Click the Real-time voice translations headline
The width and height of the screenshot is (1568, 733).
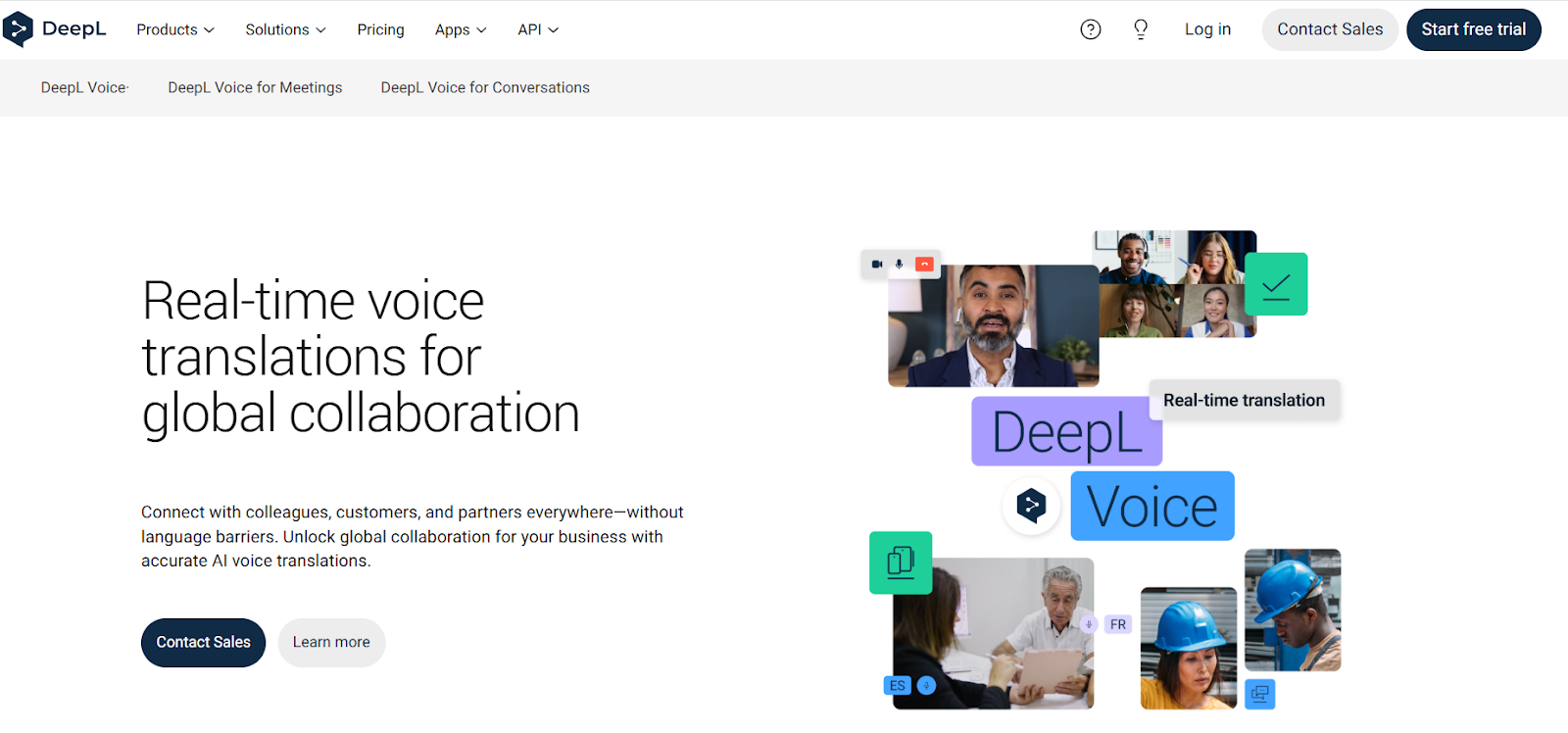click(x=361, y=357)
